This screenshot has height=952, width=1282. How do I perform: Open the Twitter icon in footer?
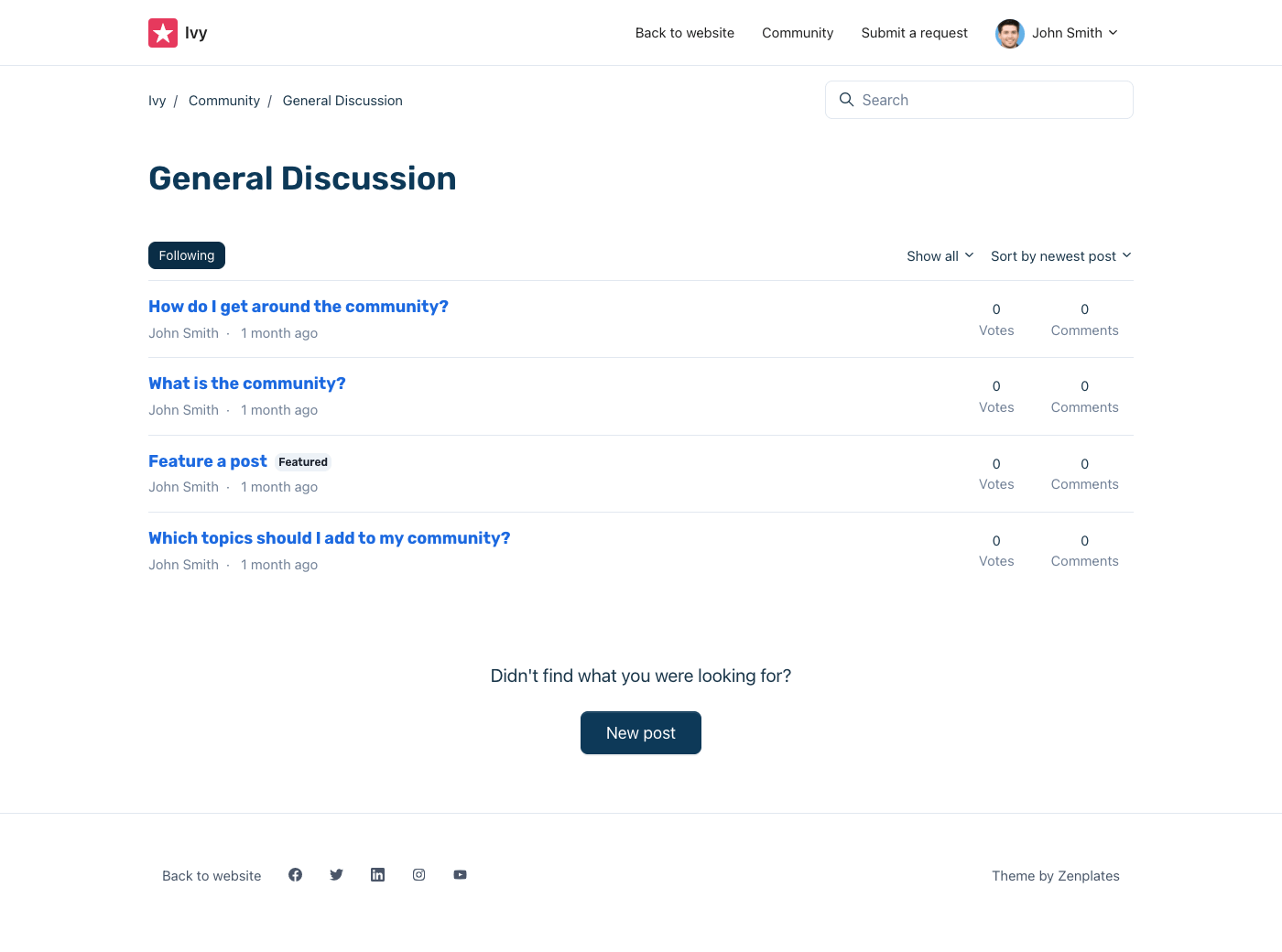point(336,875)
